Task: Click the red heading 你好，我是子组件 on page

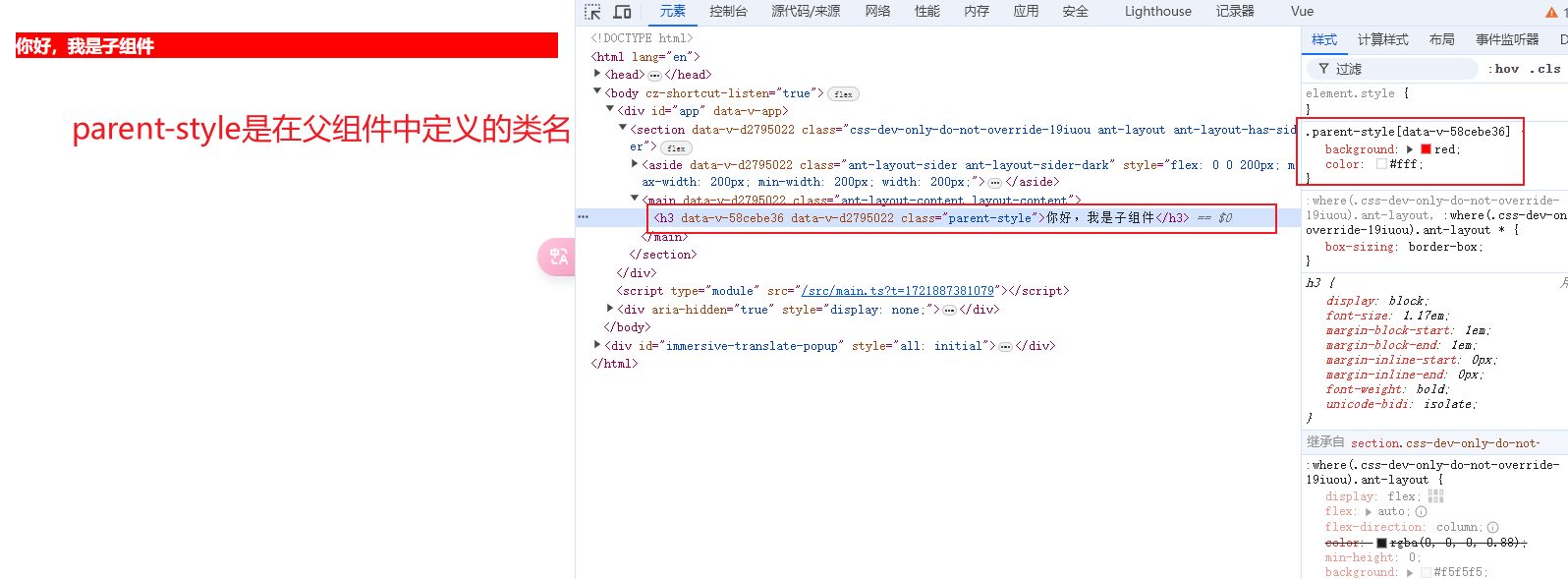Action: [x=286, y=46]
